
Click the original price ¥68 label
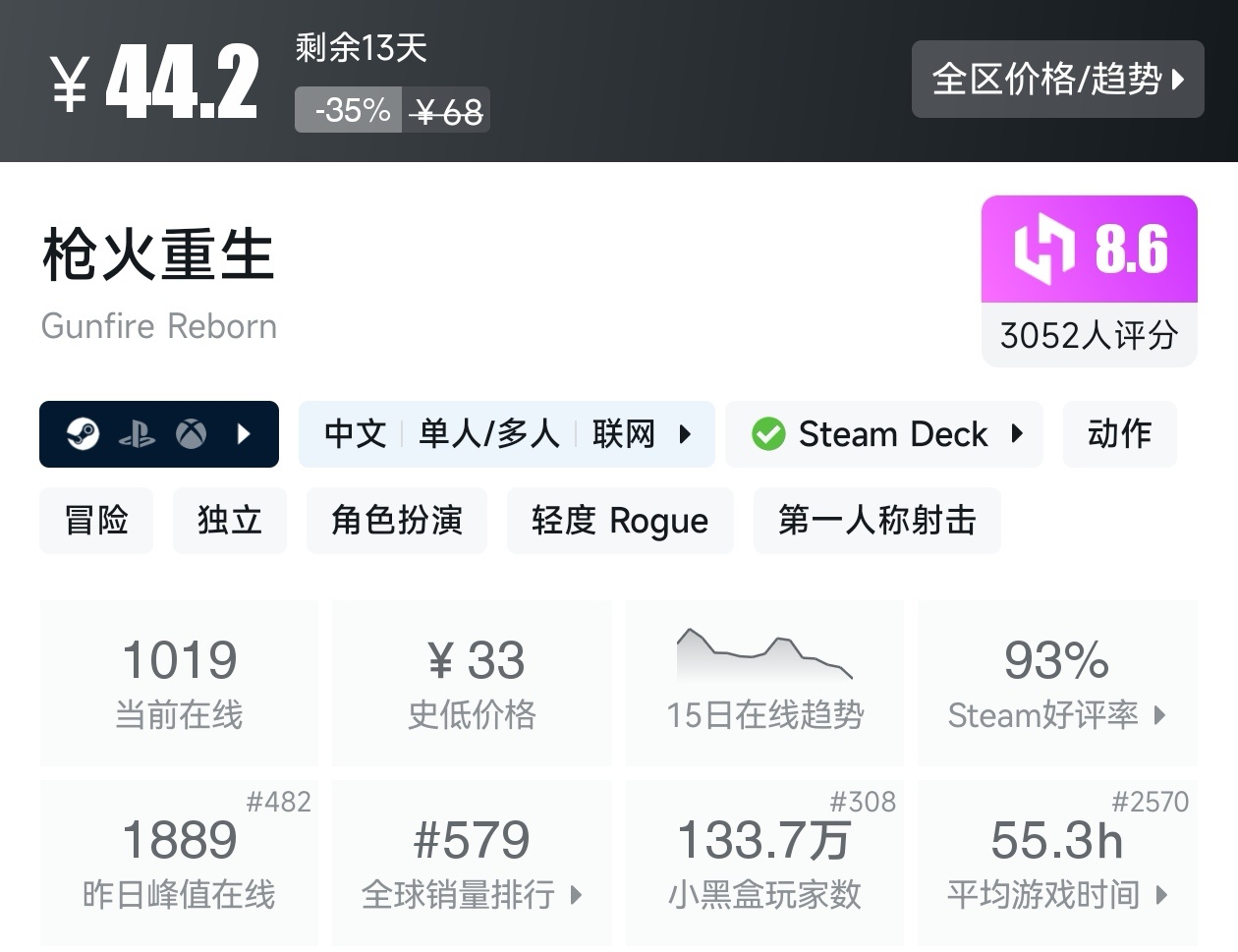coord(447,111)
